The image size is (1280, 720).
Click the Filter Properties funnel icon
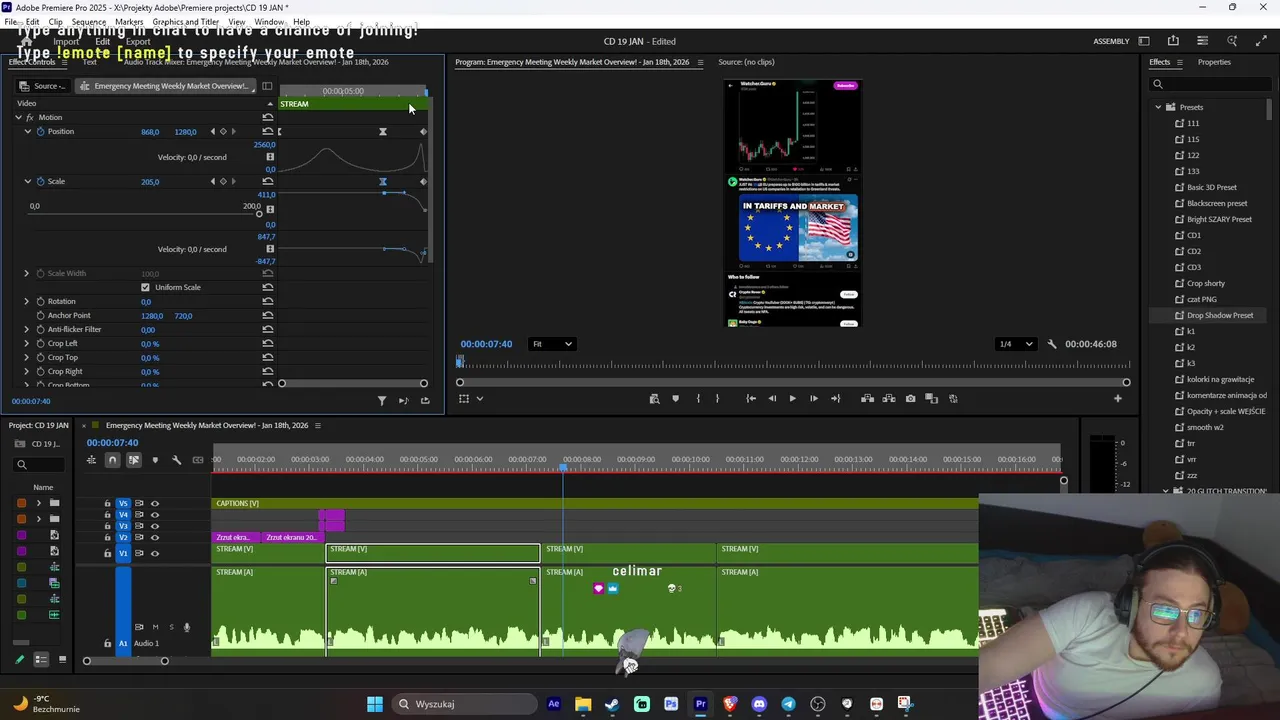(x=381, y=401)
